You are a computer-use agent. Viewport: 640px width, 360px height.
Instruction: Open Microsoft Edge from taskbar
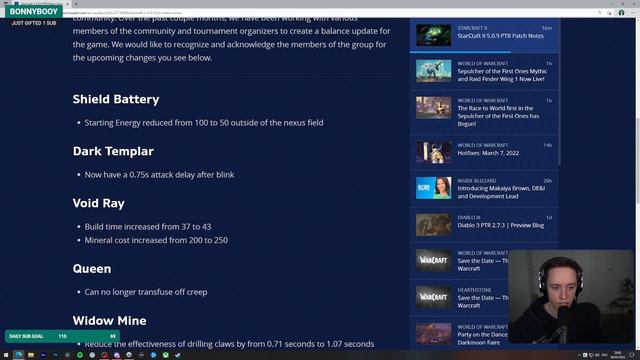pos(19,355)
